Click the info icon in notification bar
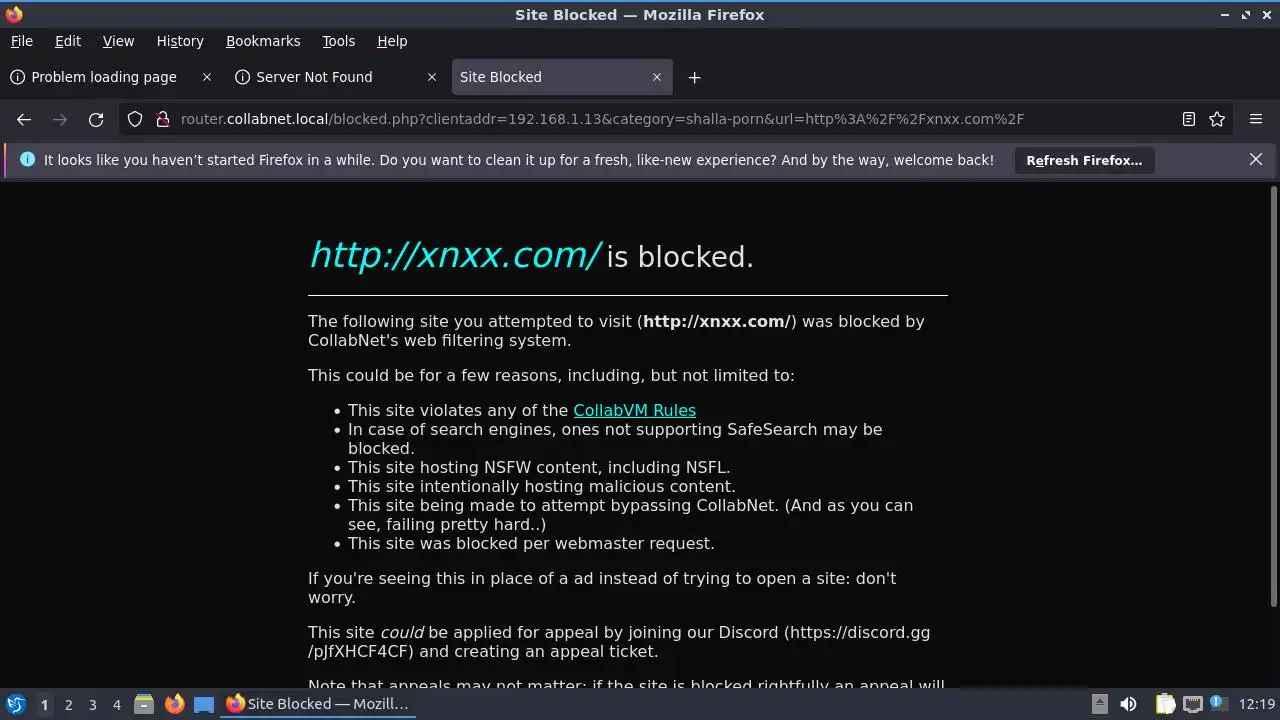1280x720 pixels. (27, 160)
